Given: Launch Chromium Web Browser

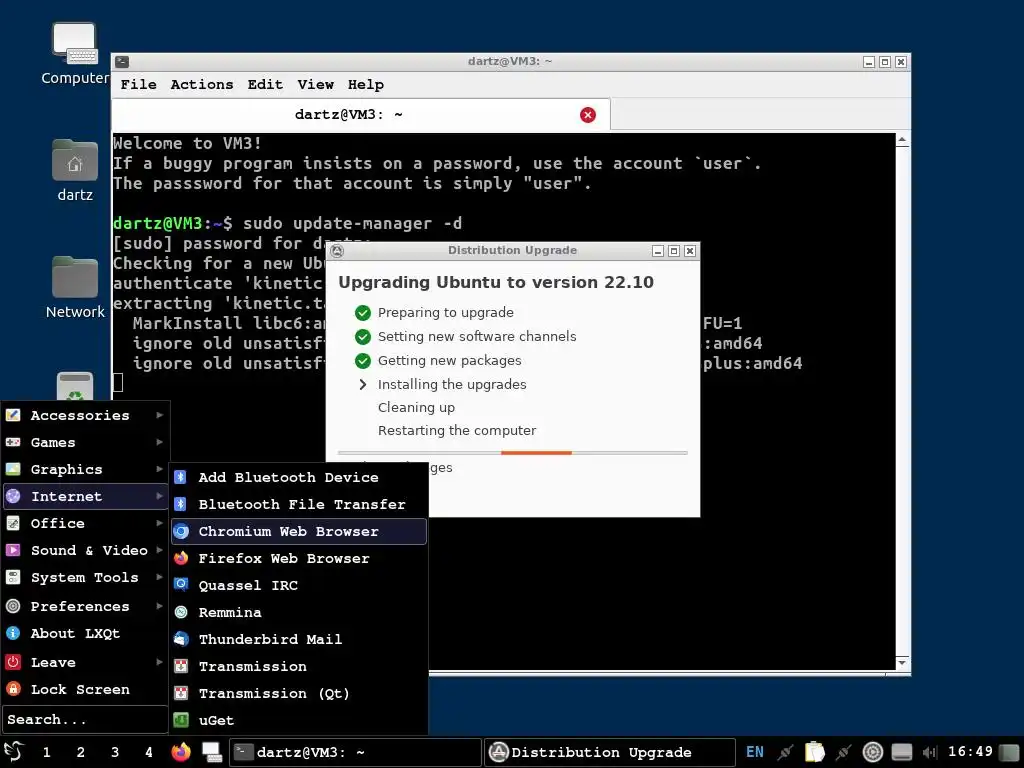Looking at the screenshot, I should tap(298, 532).
